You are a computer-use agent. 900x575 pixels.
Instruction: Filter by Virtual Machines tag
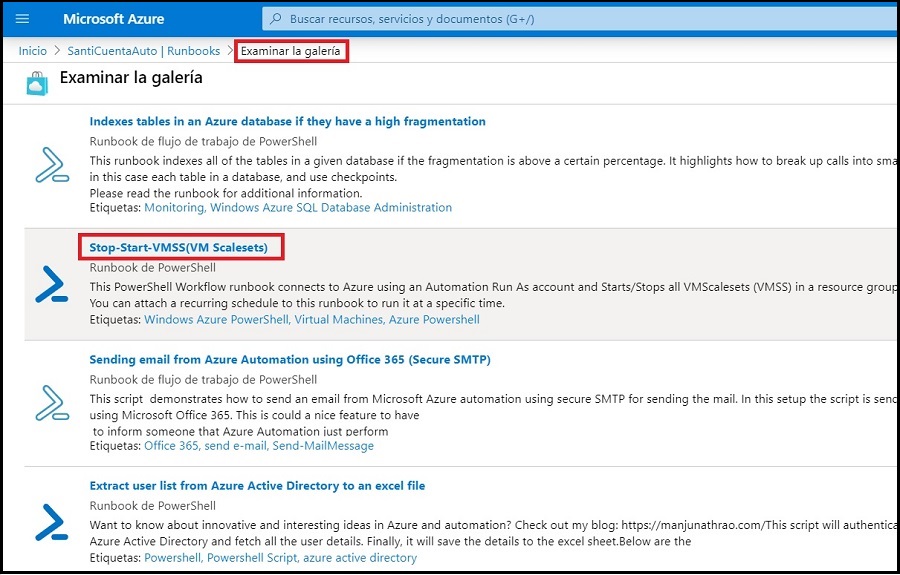[339, 319]
